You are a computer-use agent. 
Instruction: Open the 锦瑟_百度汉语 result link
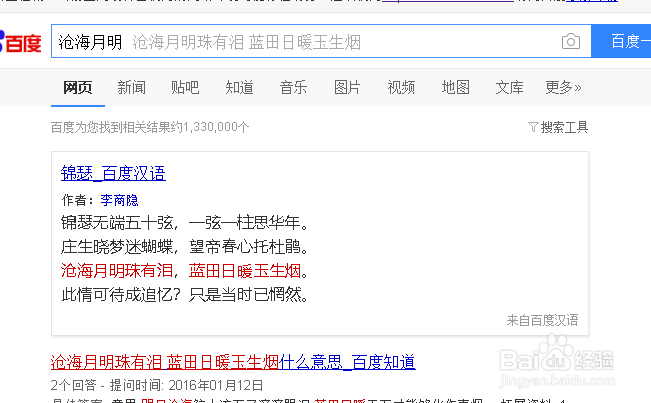coord(113,173)
